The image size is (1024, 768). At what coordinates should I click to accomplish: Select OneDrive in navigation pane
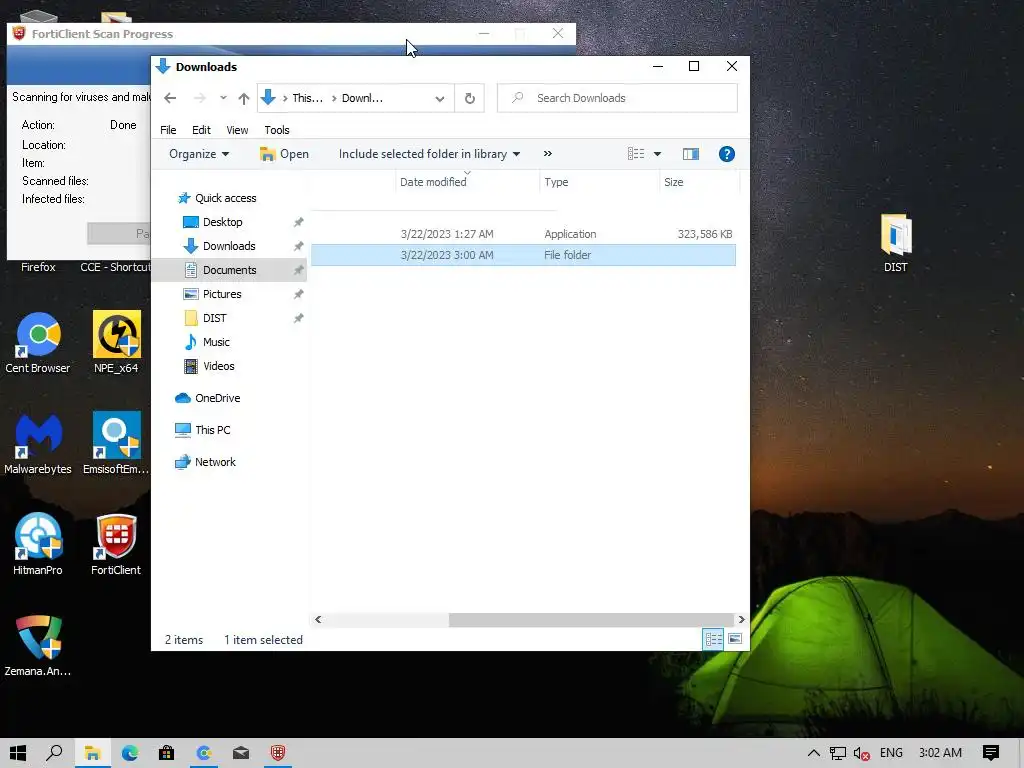tap(217, 398)
